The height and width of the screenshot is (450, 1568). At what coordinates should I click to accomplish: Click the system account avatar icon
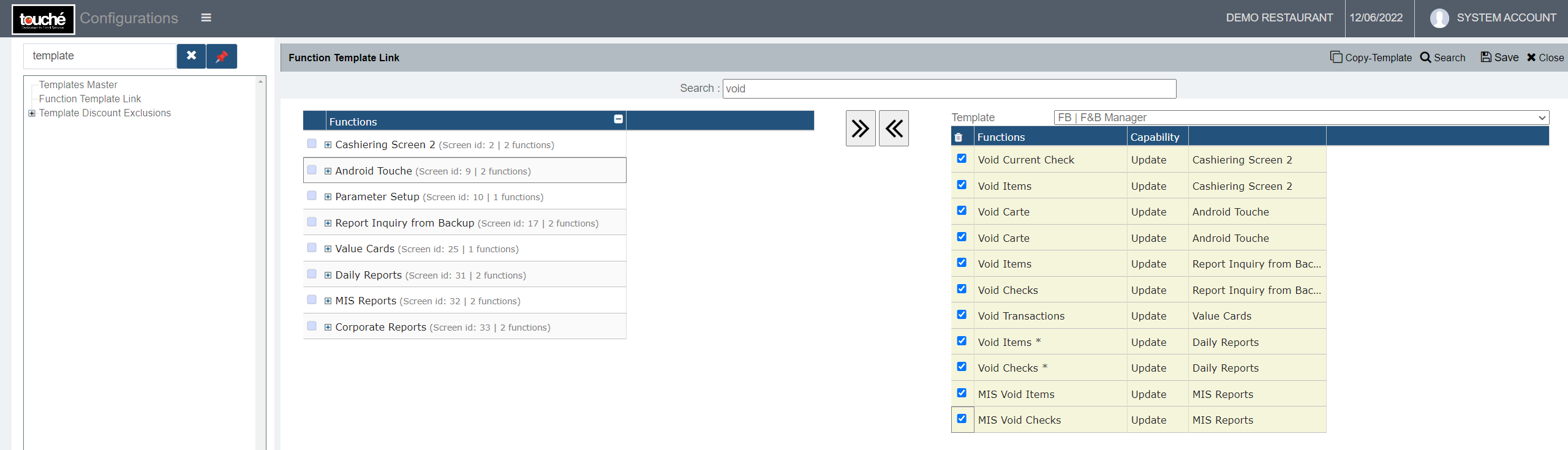coord(1439,18)
